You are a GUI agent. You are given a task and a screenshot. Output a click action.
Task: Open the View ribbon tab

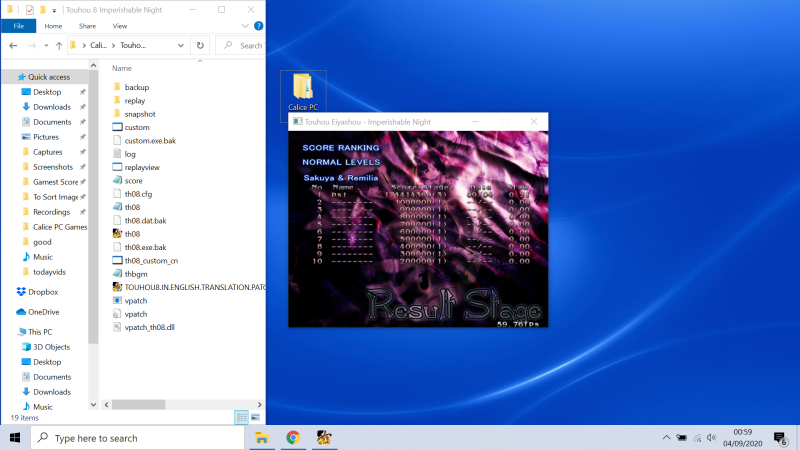coord(120,26)
